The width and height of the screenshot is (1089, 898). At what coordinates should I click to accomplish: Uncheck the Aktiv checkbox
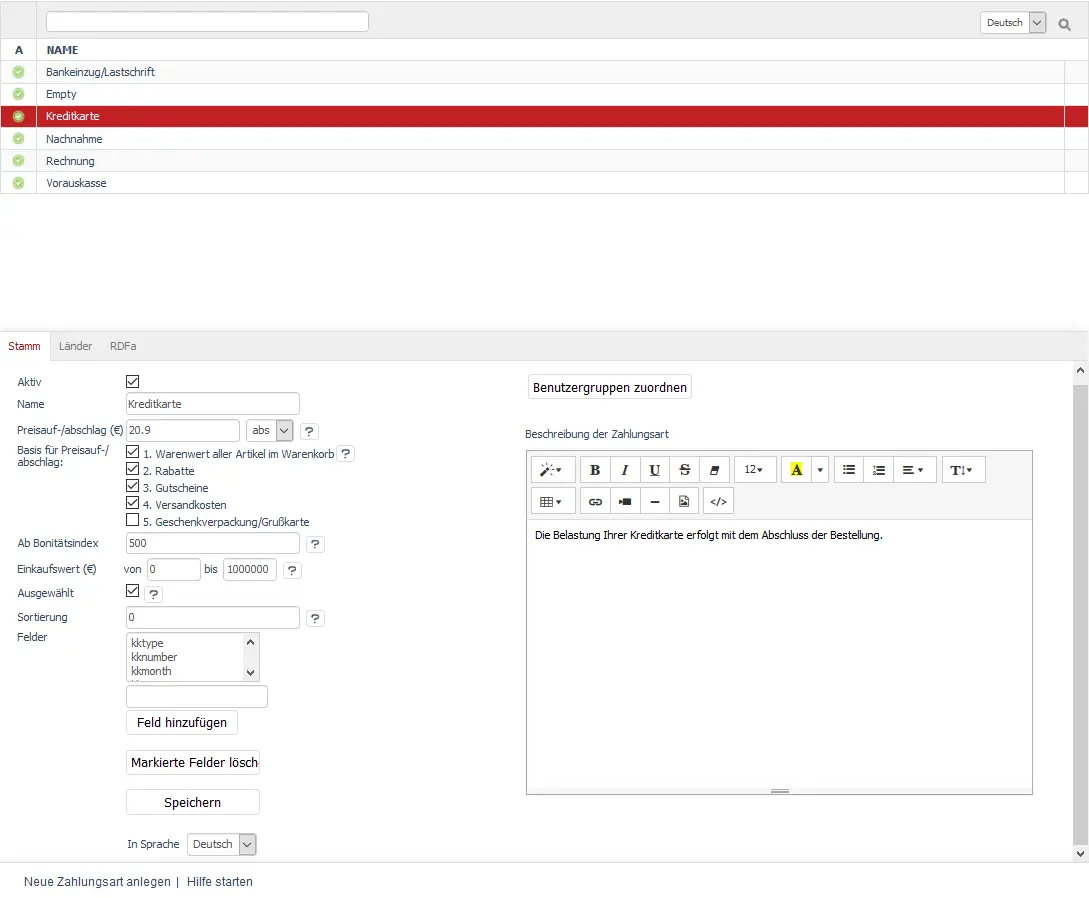click(x=133, y=381)
